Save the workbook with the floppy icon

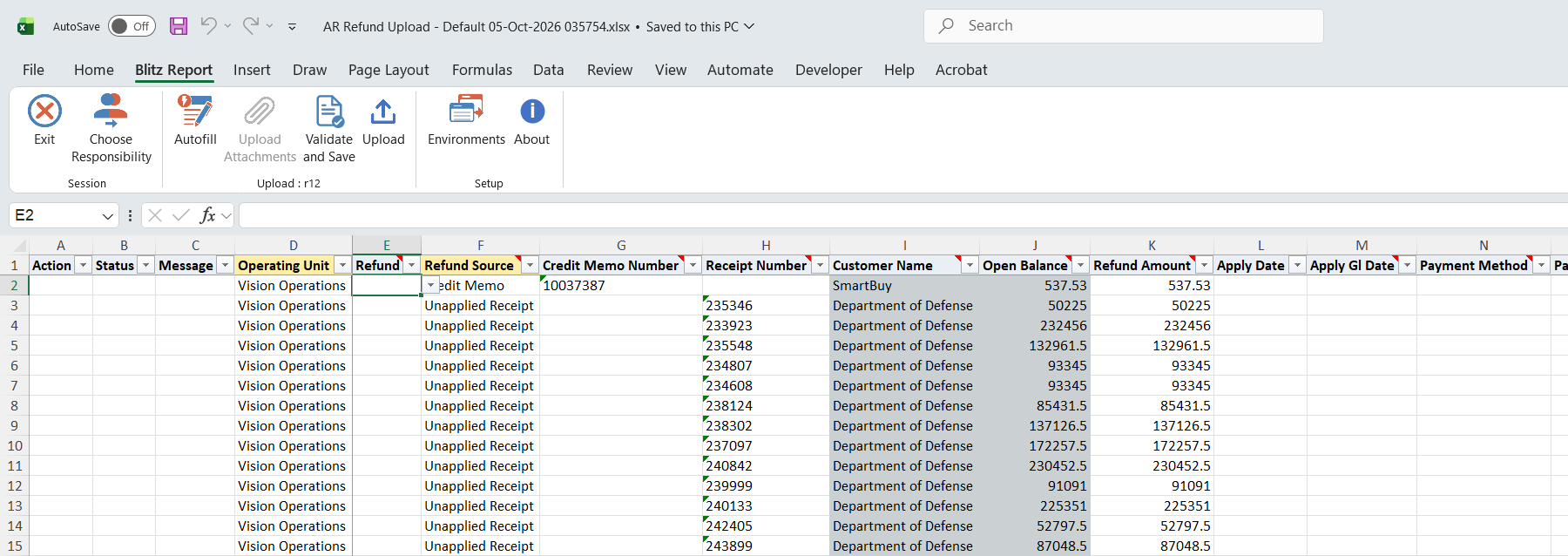[x=179, y=26]
